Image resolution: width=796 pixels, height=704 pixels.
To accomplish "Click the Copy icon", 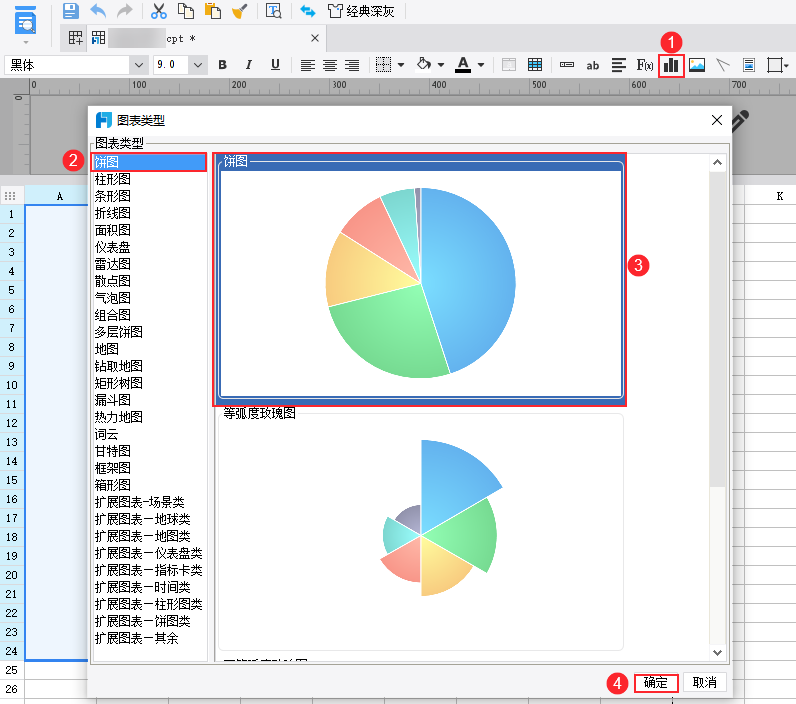I will point(186,11).
